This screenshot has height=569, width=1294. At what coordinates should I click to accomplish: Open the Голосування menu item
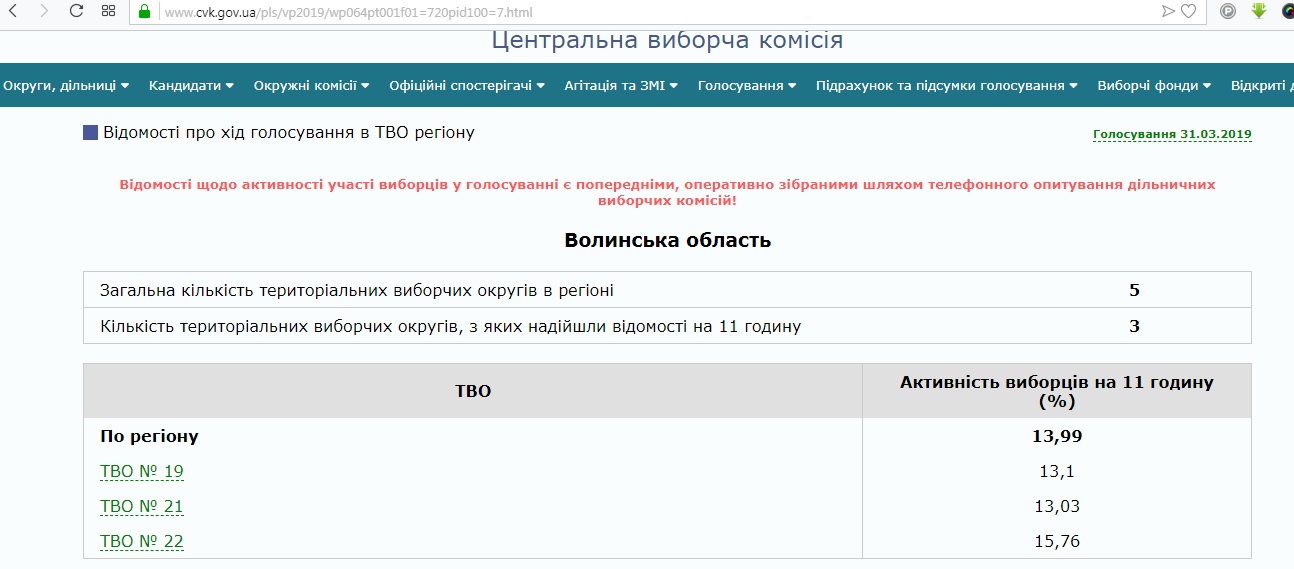(747, 86)
